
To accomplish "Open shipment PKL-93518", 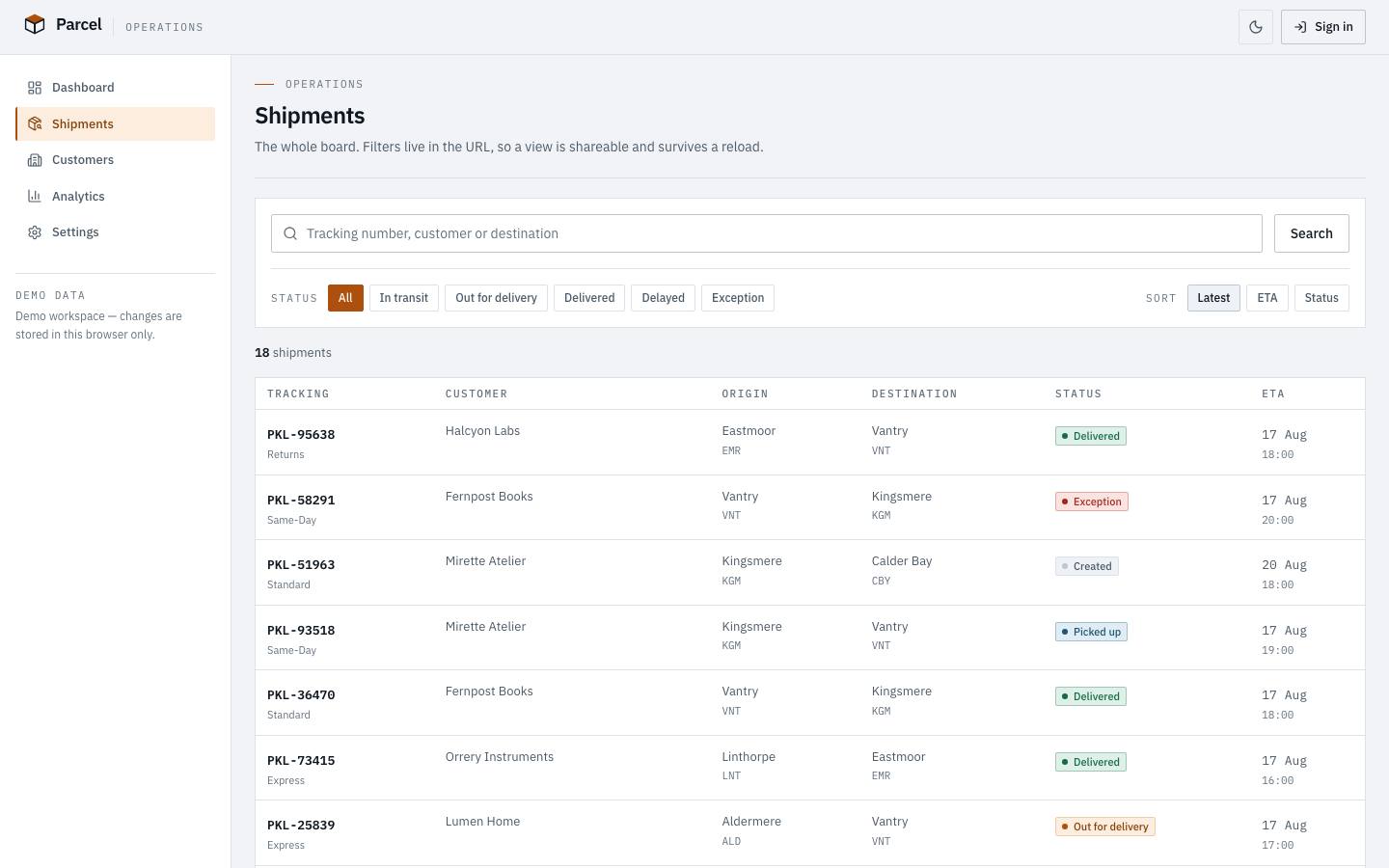I will (301, 631).
